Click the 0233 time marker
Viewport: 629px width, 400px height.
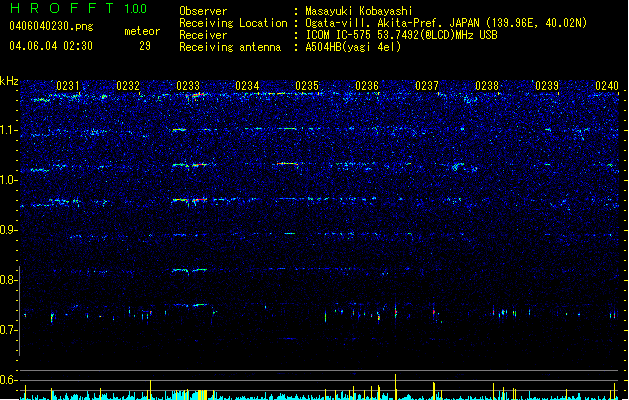[188, 85]
